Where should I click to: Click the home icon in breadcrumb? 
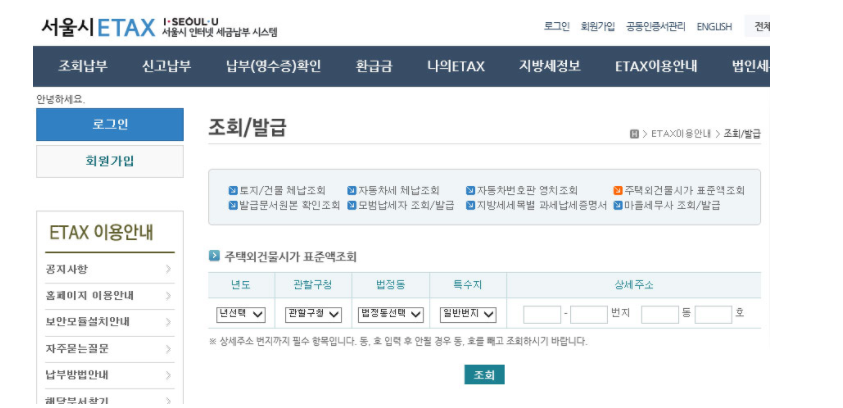634,134
